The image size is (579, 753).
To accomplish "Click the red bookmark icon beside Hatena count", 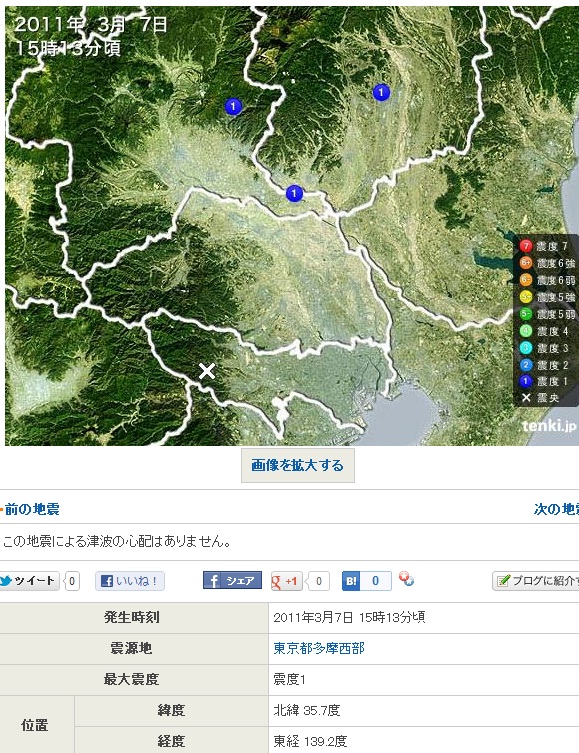I will click(x=406, y=579).
